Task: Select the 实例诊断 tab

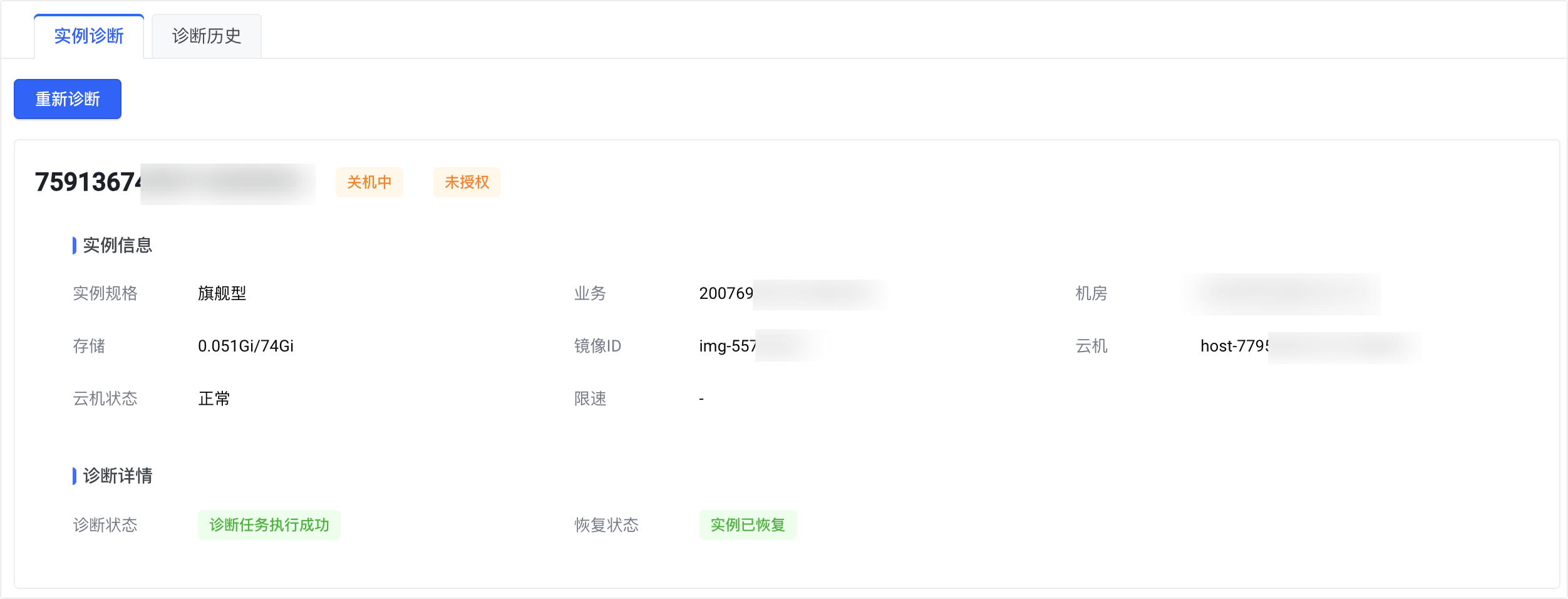Action: pos(89,36)
